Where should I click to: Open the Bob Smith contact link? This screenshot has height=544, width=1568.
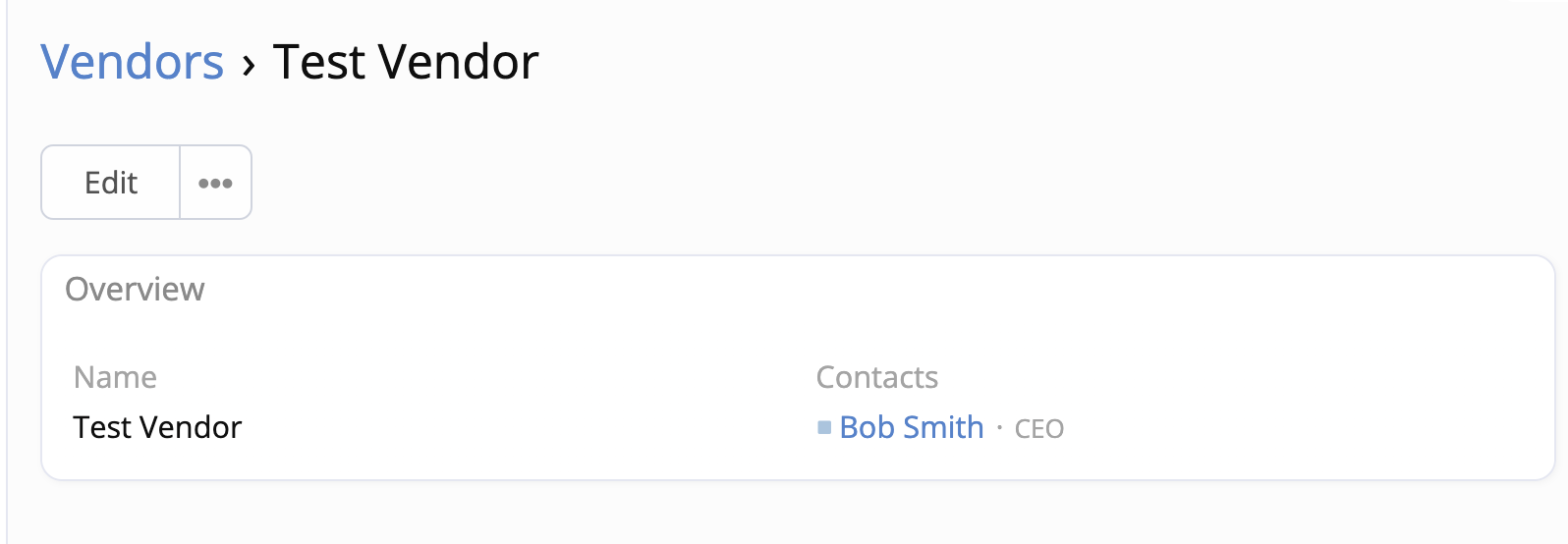point(911,427)
